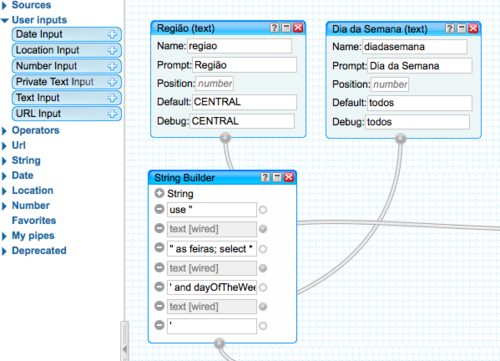The image size is (500, 361).
Task: Click Position field in Dia da Semana module
Action: 390,84
